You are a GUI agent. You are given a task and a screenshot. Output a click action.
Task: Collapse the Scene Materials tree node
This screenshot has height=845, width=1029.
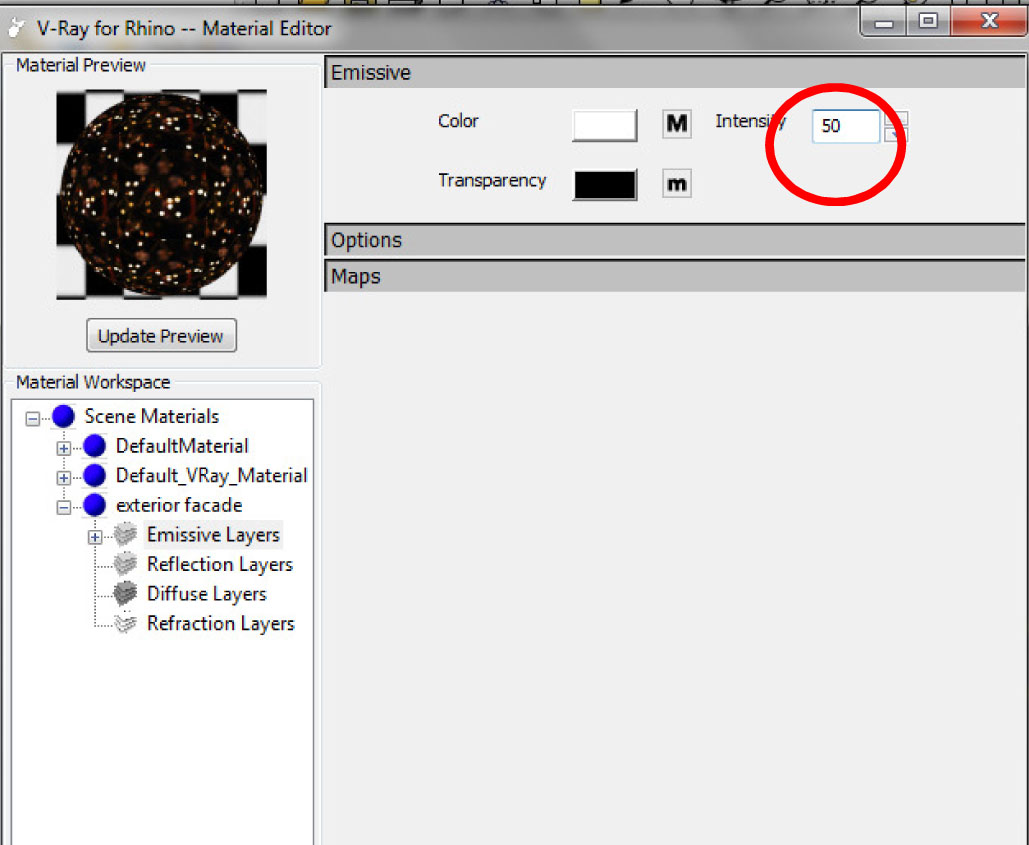tap(32, 418)
